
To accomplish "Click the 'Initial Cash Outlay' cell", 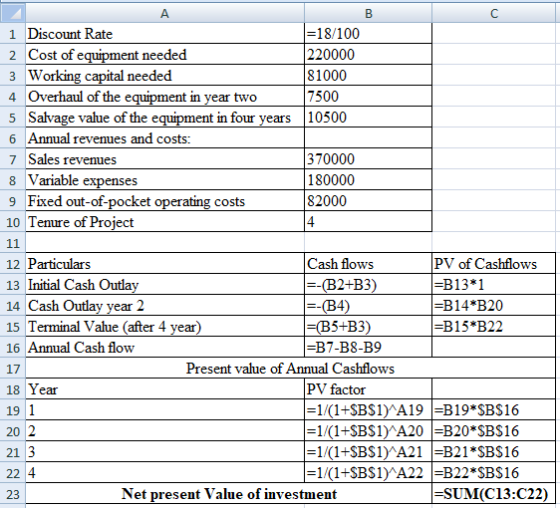I will [x=165, y=285].
